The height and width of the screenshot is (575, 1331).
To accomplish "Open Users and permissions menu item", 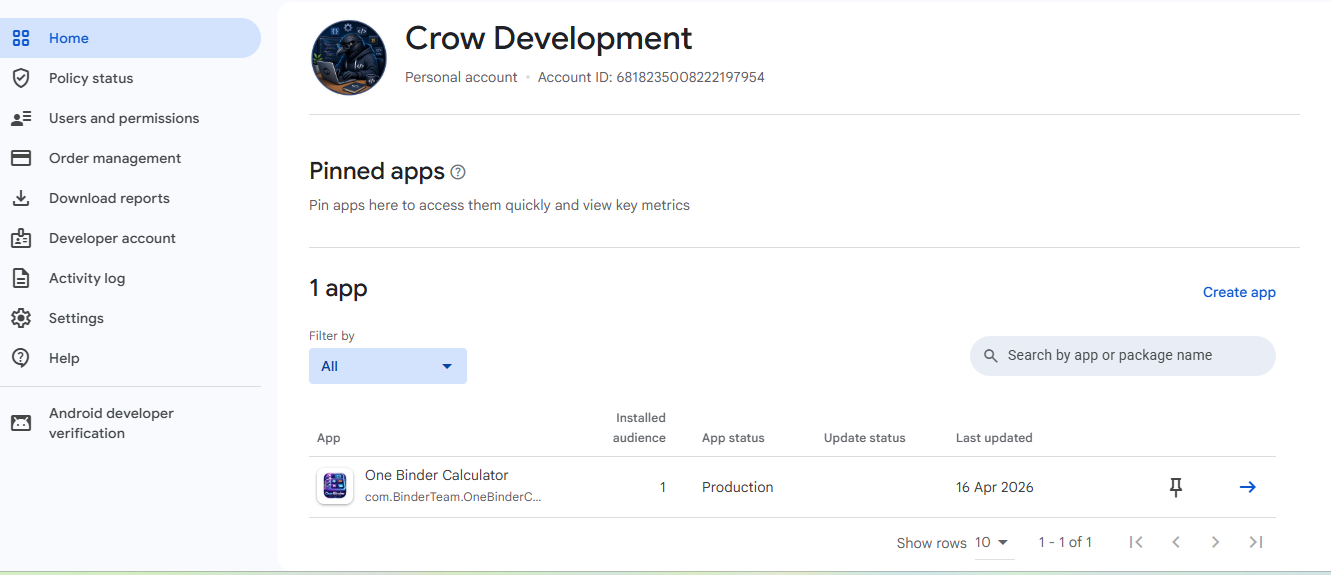I will 124,118.
